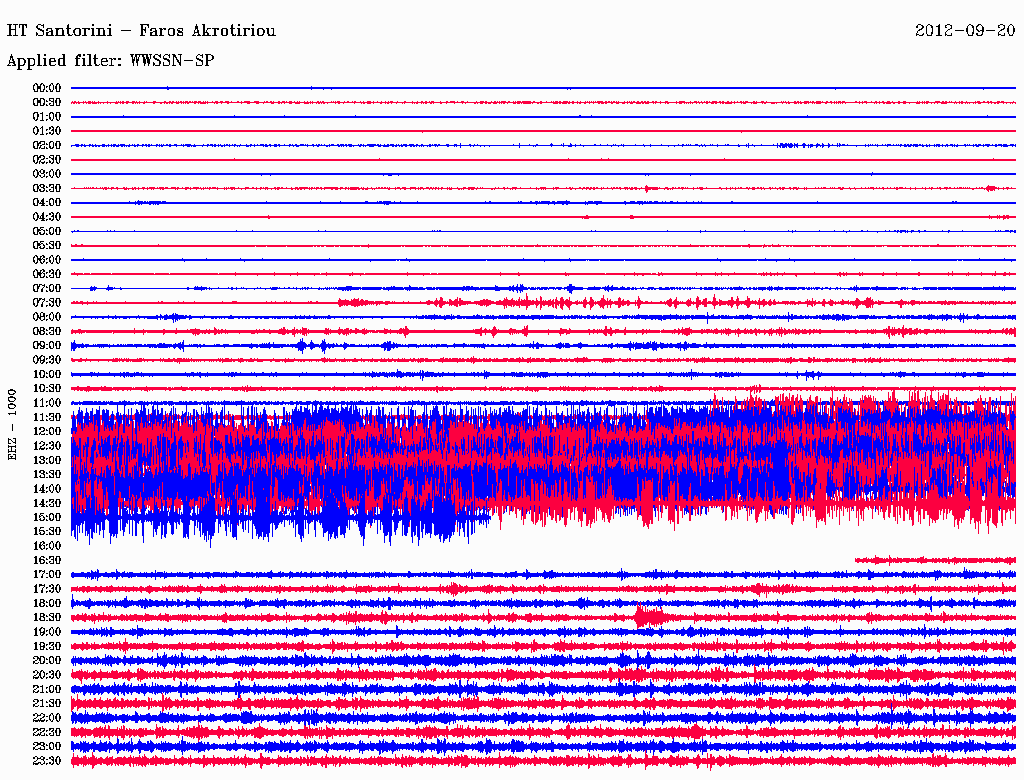Select the 17:00 time label
1024x780 pixels.
click(47, 575)
